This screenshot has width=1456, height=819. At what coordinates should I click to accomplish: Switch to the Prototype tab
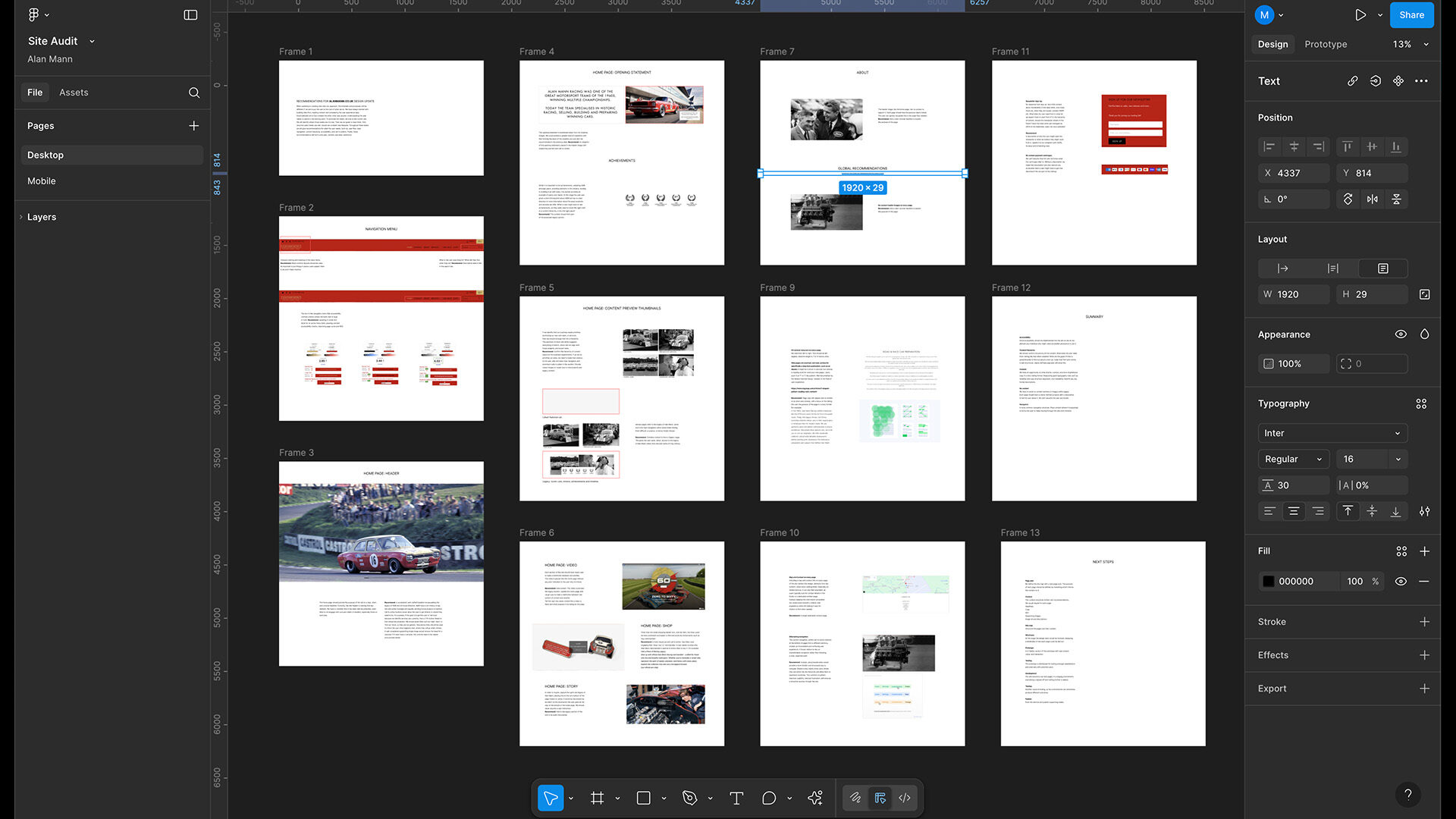[x=1326, y=44]
